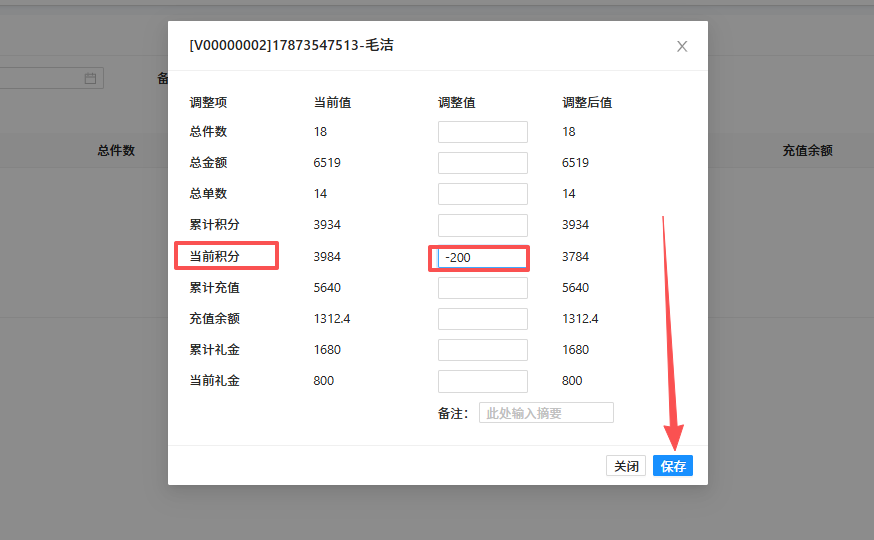
Task: Focus the 充值余额 adjustment input
Action: pos(483,319)
